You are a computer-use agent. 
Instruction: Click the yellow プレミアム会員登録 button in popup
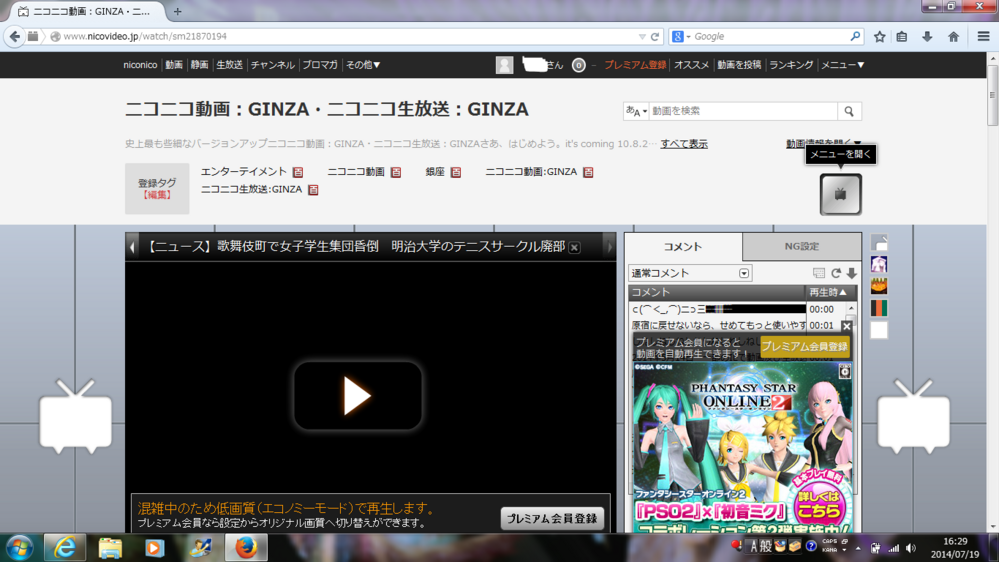point(805,347)
